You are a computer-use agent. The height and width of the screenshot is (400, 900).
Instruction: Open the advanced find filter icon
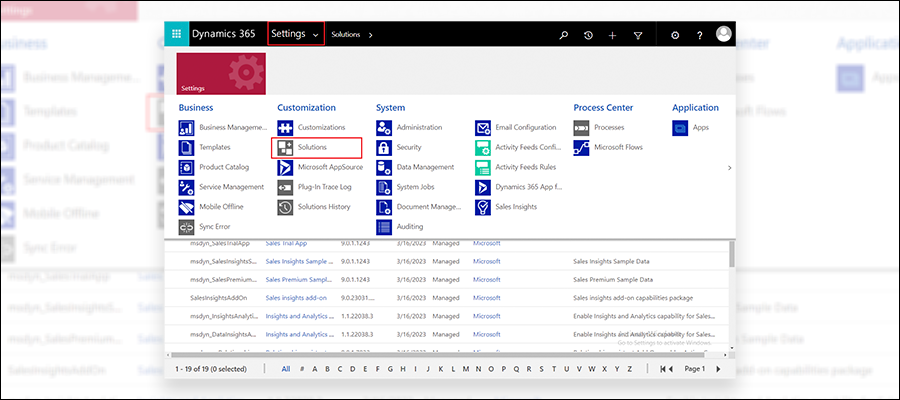[x=638, y=35]
